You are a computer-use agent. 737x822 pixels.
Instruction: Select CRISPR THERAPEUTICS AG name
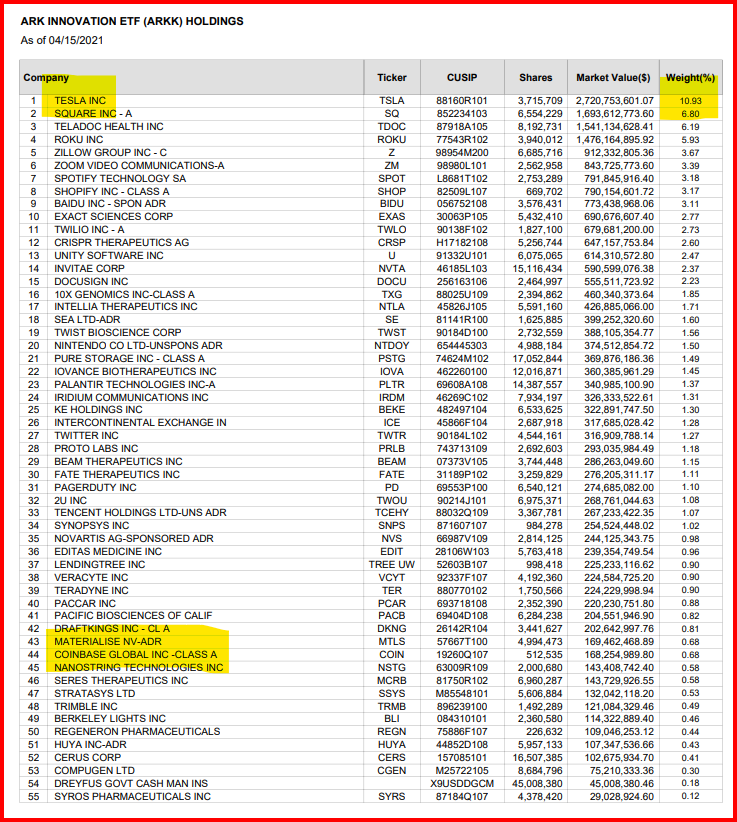click(122, 243)
